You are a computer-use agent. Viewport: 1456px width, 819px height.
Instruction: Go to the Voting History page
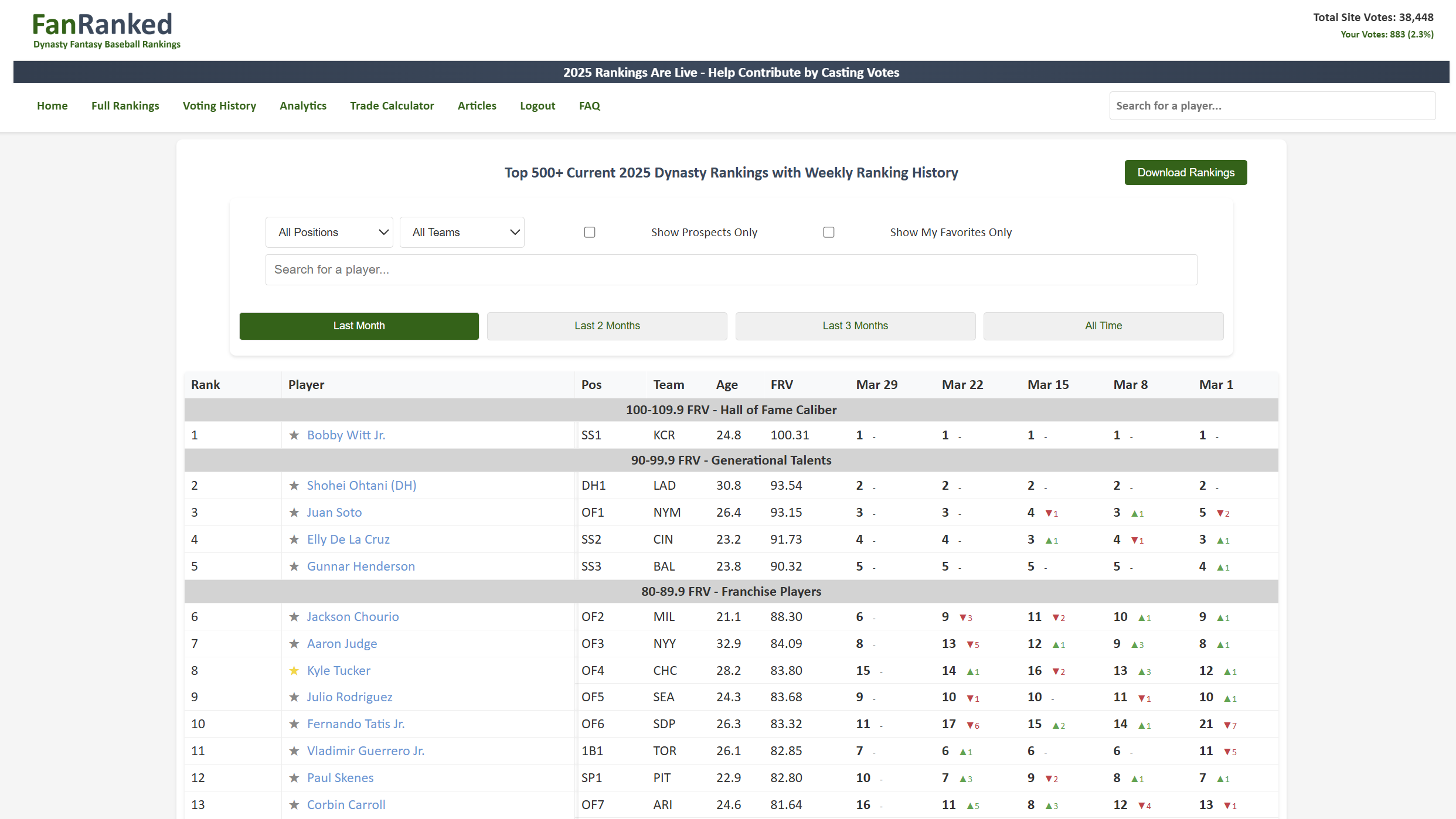(219, 106)
